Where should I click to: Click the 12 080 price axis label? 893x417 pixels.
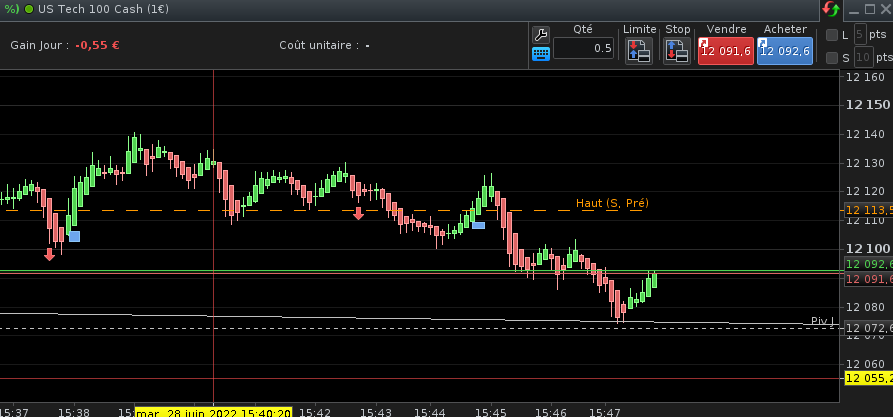click(x=866, y=308)
